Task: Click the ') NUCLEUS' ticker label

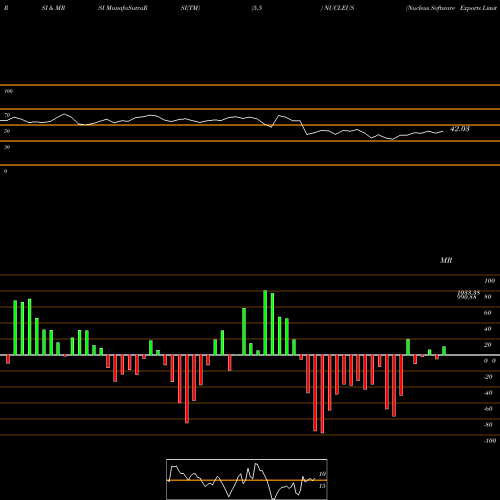Action: click(337, 8)
